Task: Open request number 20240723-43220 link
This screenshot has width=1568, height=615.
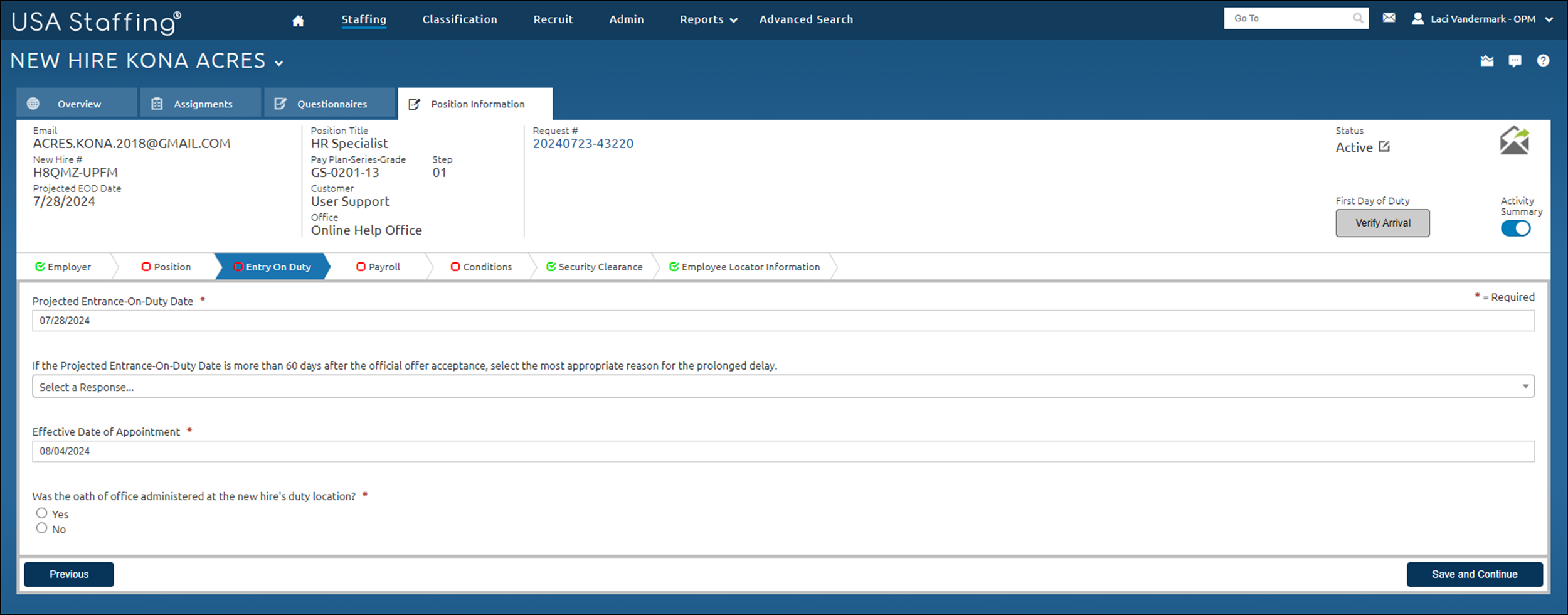Action: coord(583,144)
